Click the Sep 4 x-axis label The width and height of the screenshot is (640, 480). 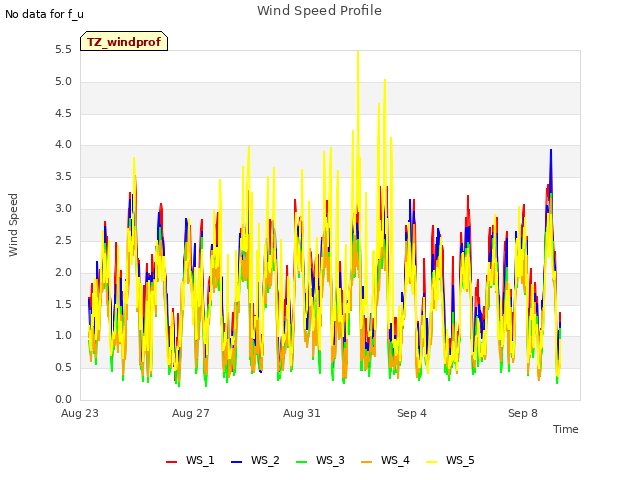pyautogui.click(x=412, y=413)
